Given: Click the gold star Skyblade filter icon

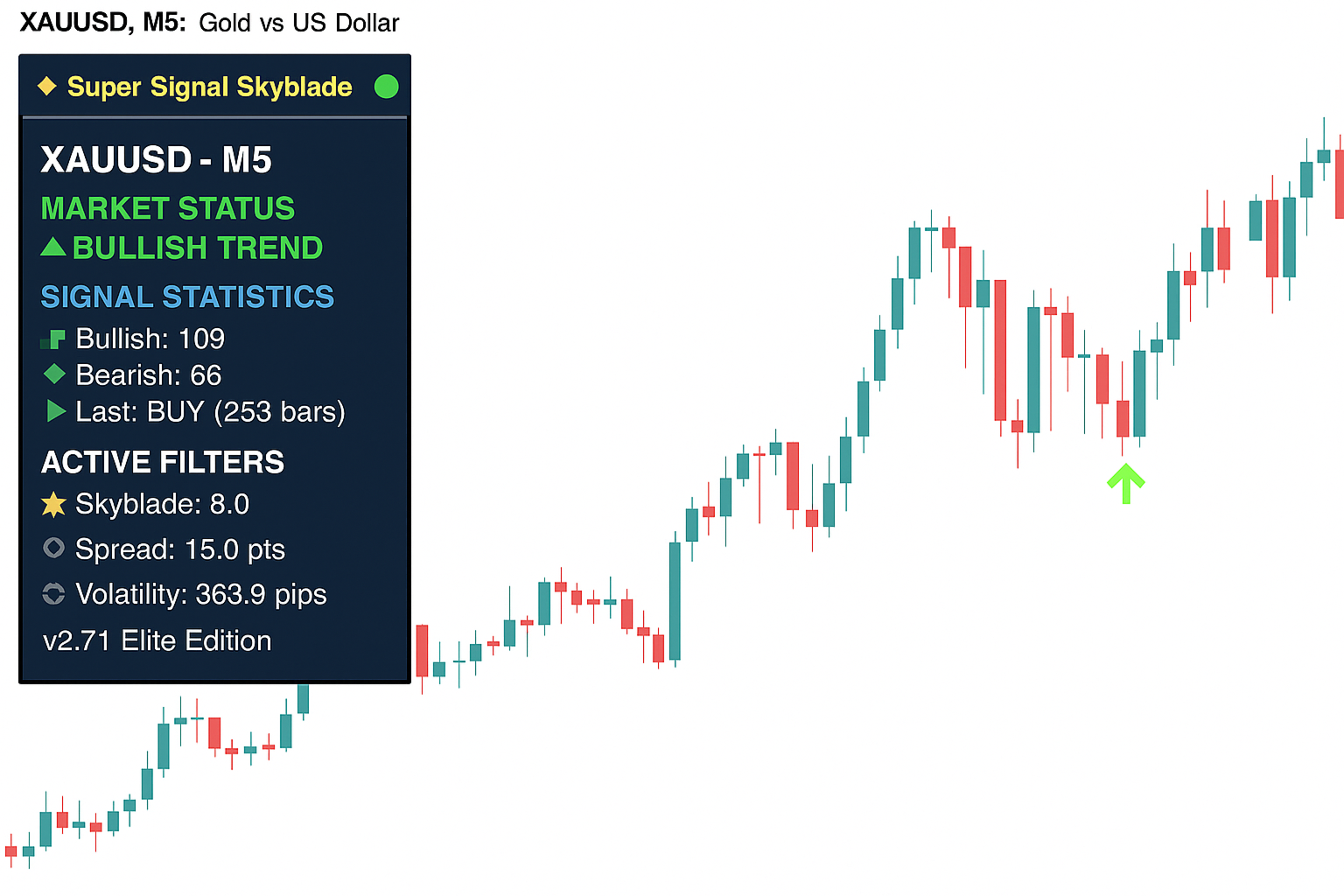Looking at the screenshot, I should tap(53, 504).
